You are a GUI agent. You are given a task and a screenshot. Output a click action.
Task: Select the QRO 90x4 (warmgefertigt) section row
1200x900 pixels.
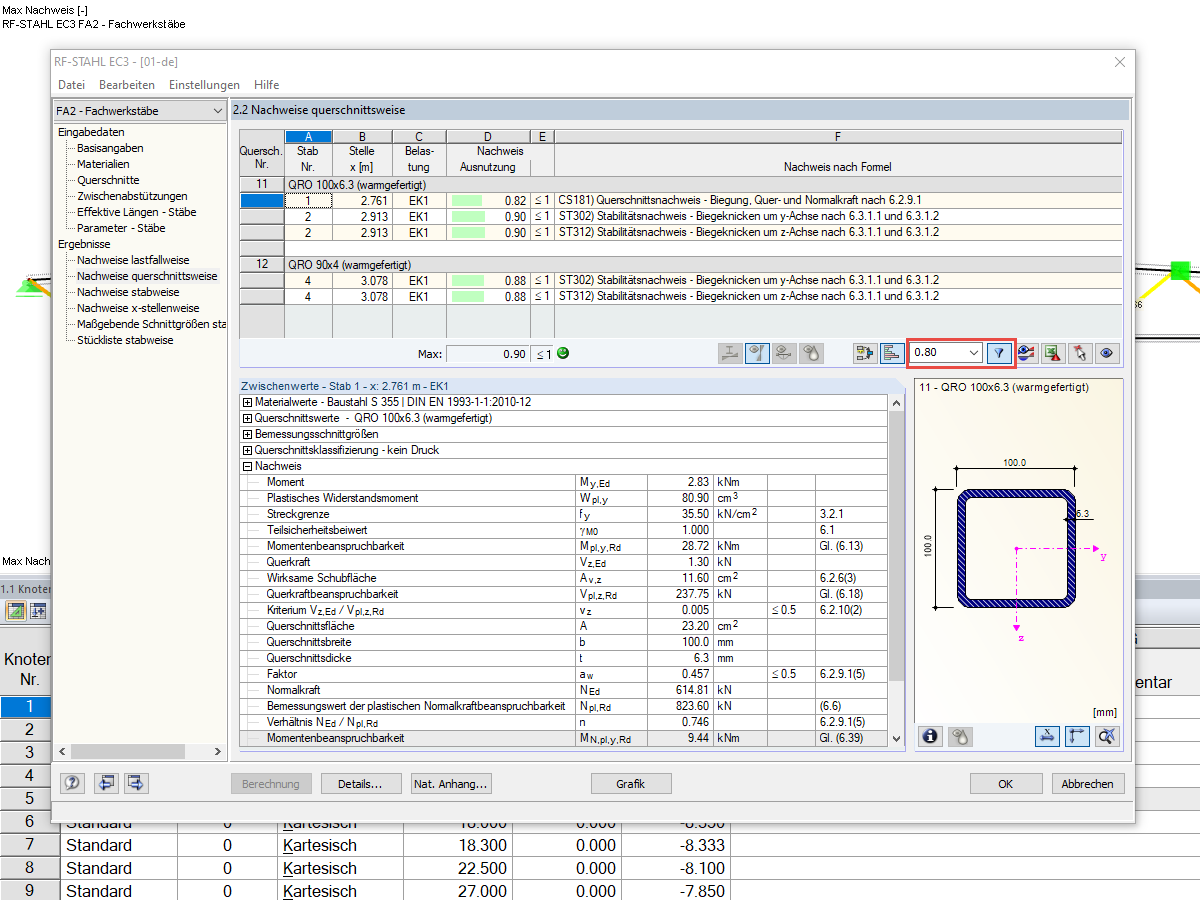[681, 264]
